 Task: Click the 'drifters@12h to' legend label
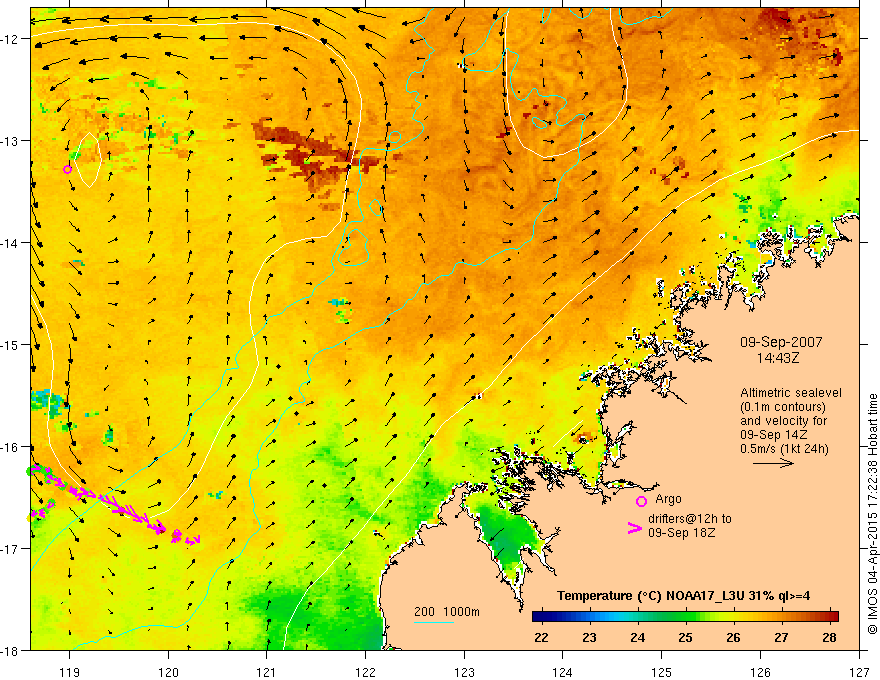[x=690, y=519]
